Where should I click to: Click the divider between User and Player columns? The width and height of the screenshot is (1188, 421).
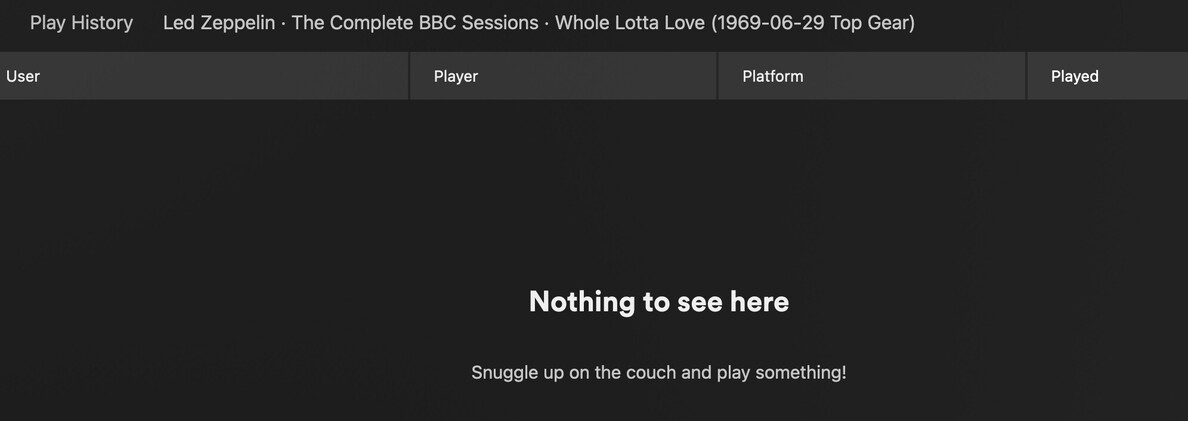(x=410, y=76)
